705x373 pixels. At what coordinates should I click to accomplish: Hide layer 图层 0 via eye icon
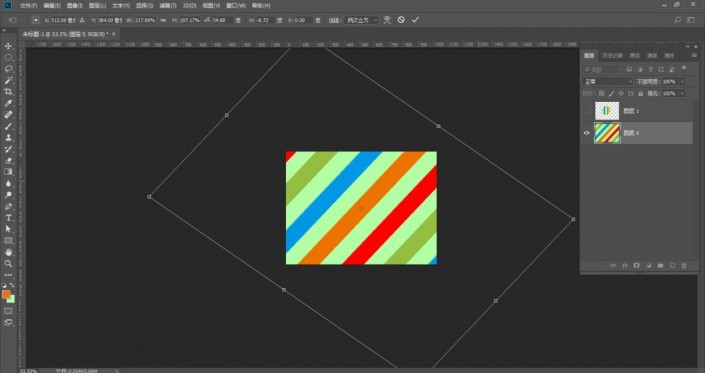[x=586, y=133]
